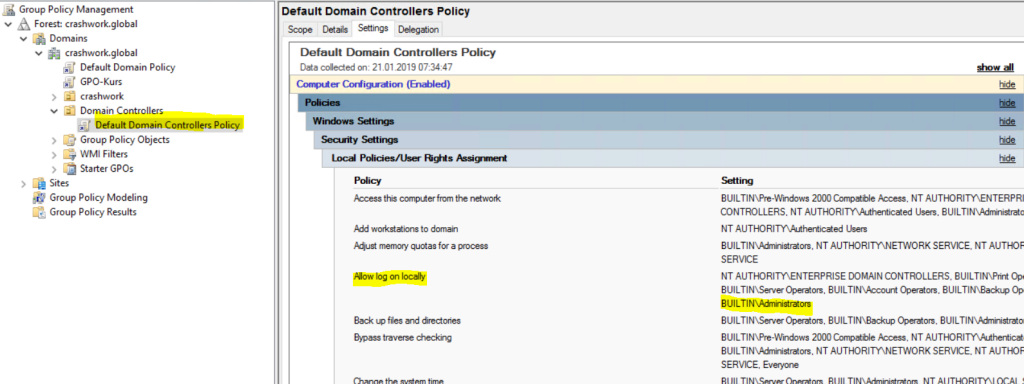Screen dimensions: 1024x384
Task: Open the Delegation tab
Action: [419, 29]
